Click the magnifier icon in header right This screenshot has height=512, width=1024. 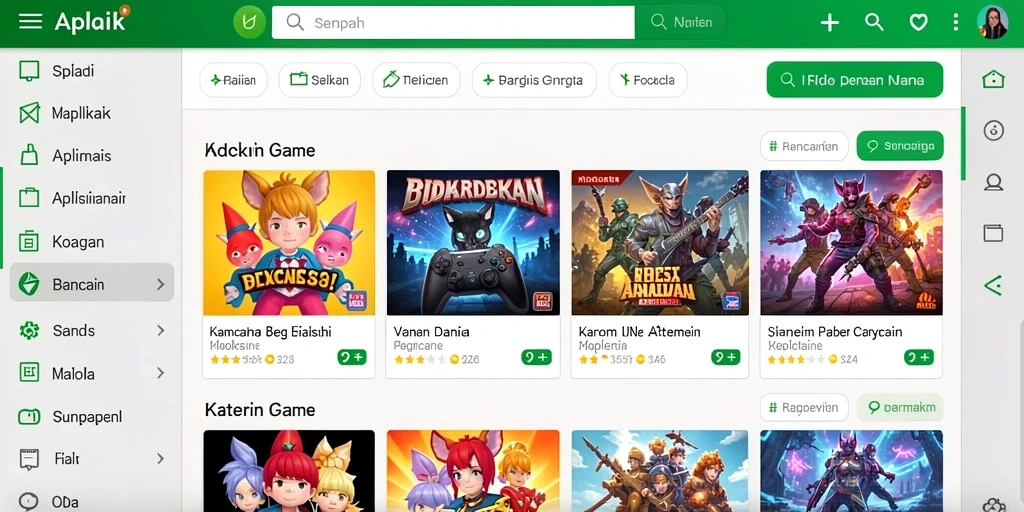point(874,22)
